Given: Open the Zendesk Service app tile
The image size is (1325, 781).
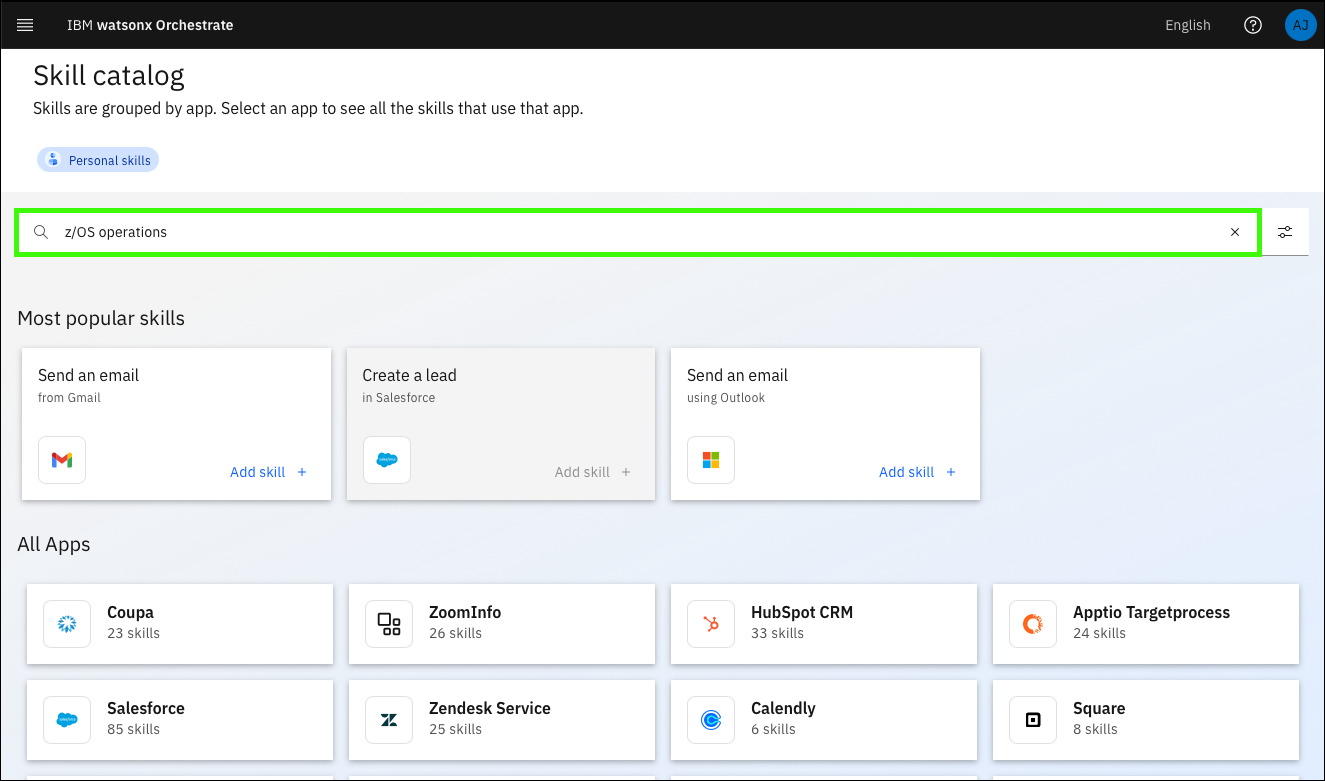Looking at the screenshot, I should click(501, 719).
